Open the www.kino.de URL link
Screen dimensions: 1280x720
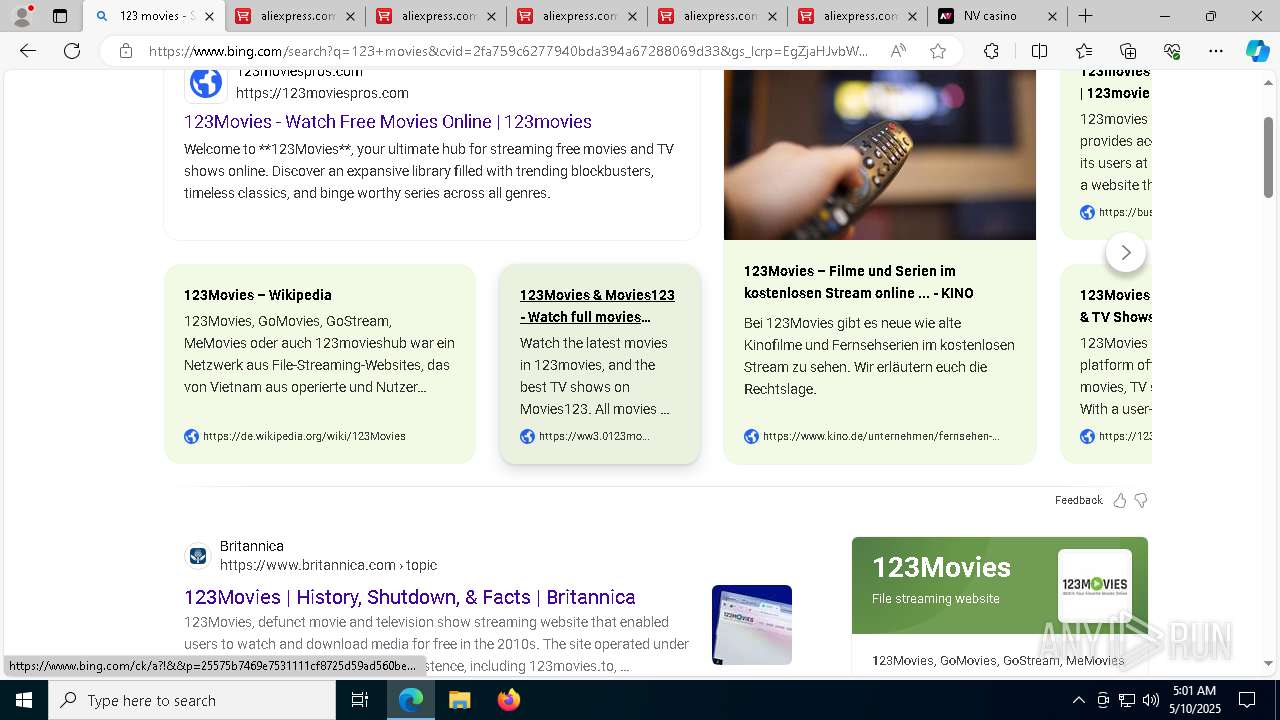[881, 436]
